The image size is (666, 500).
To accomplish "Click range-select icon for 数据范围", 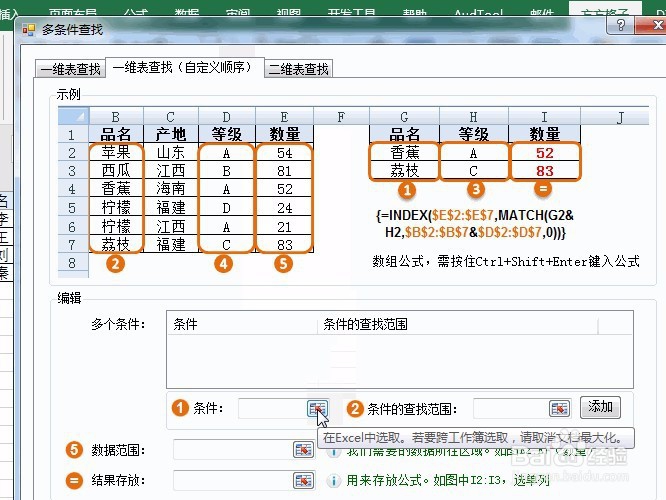I will point(303,450).
